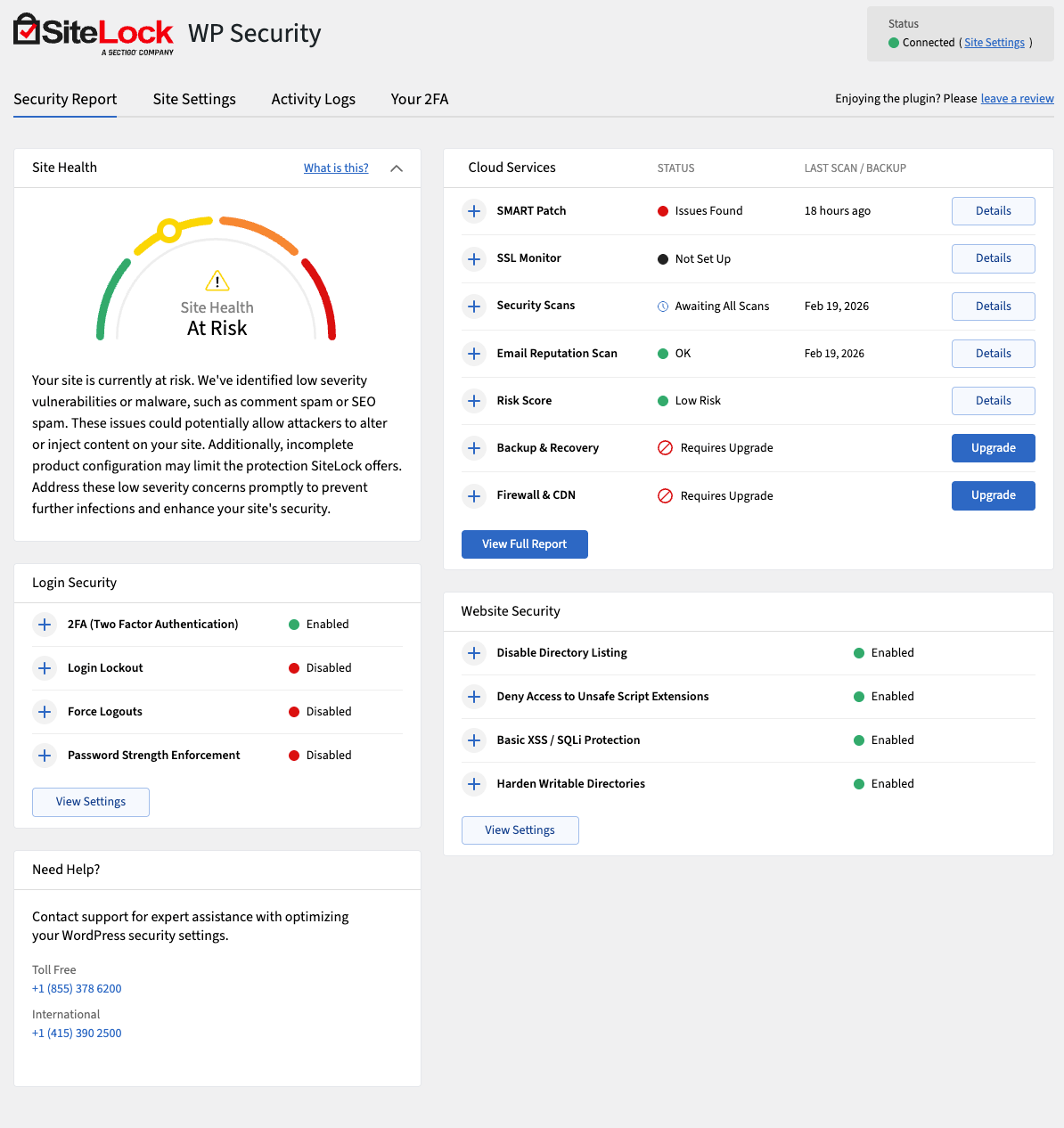Click Backup & Recovery Requires Upgrade prohibited icon
Image resolution: width=1064 pixels, height=1128 pixels.
point(665,448)
